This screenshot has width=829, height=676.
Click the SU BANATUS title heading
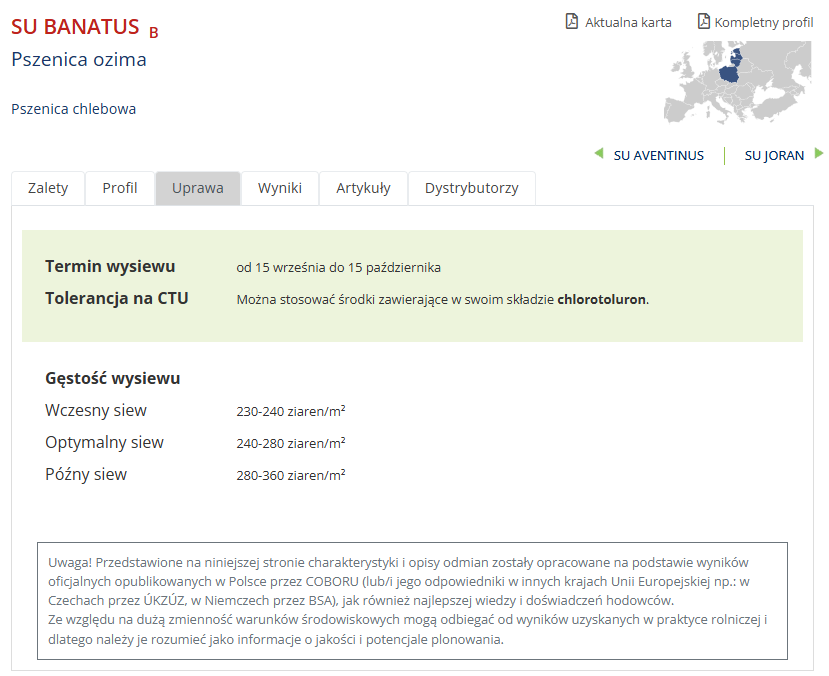point(75,27)
